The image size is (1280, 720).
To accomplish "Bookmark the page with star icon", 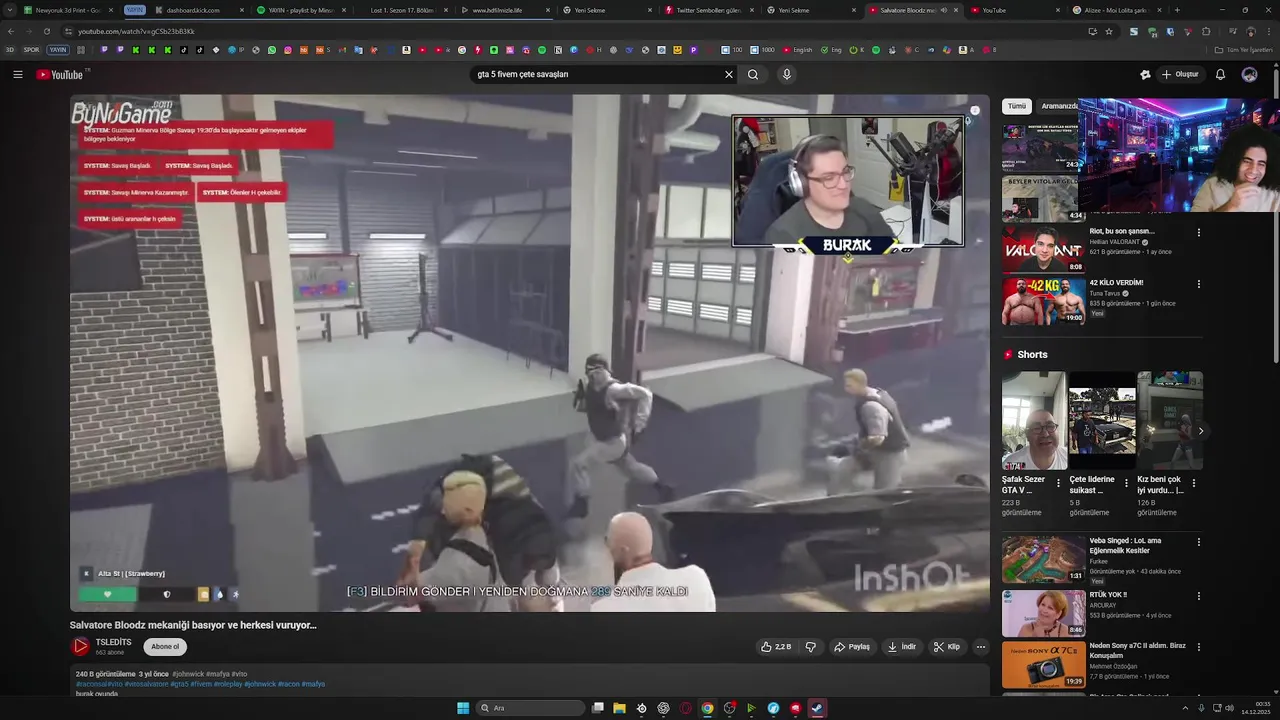I will (1109, 31).
